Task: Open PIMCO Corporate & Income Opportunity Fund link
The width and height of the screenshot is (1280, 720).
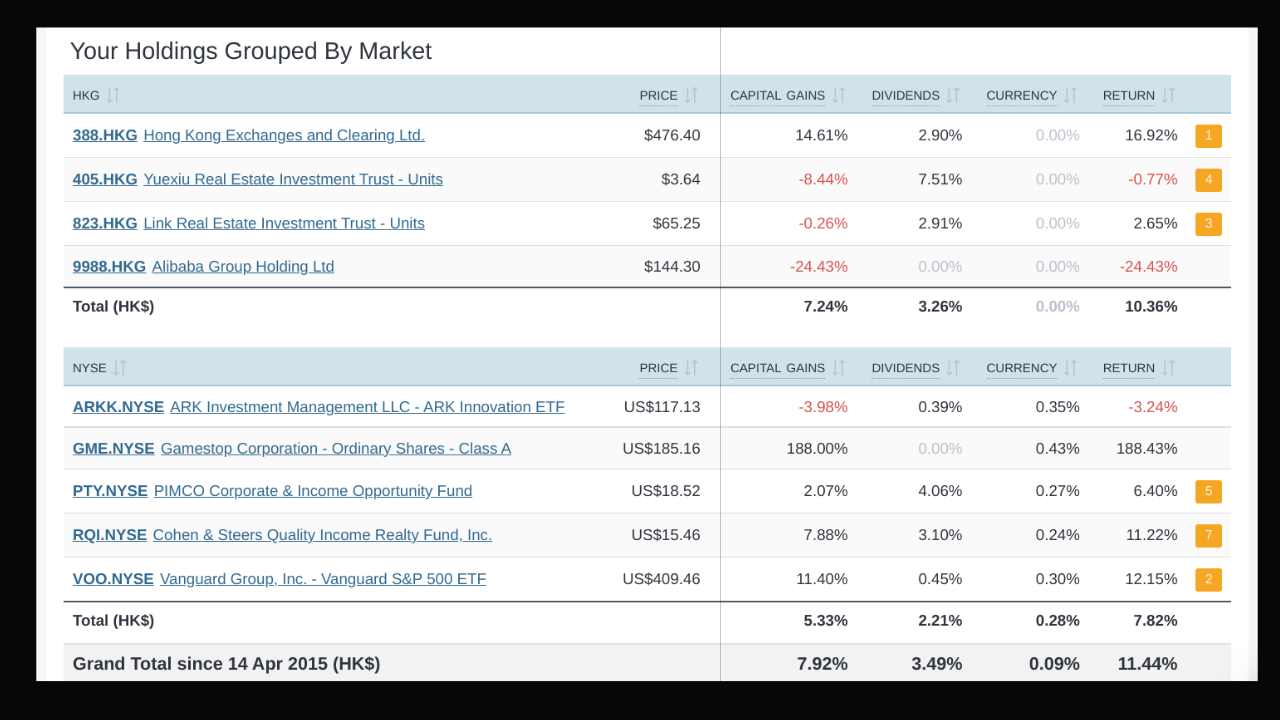Action: (x=313, y=491)
